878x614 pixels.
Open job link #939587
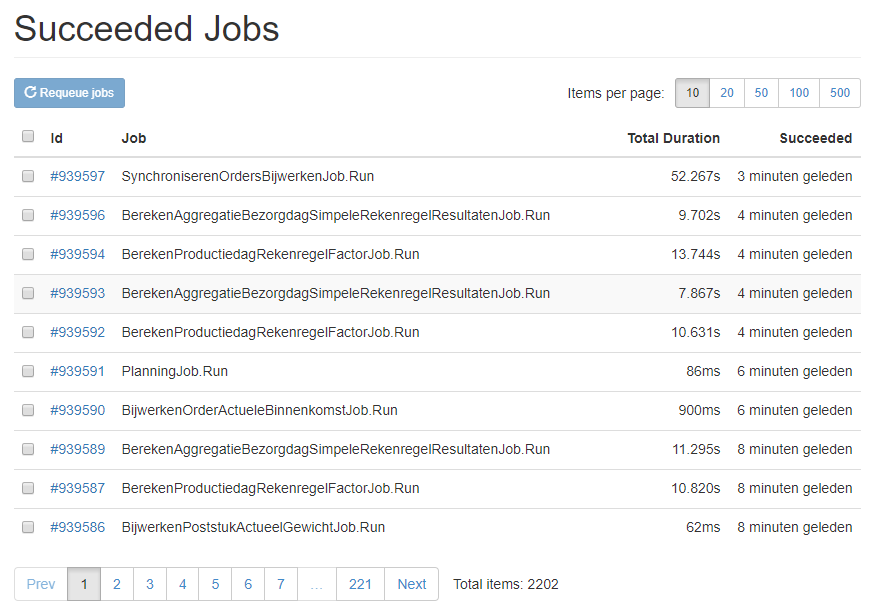(x=77, y=488)
